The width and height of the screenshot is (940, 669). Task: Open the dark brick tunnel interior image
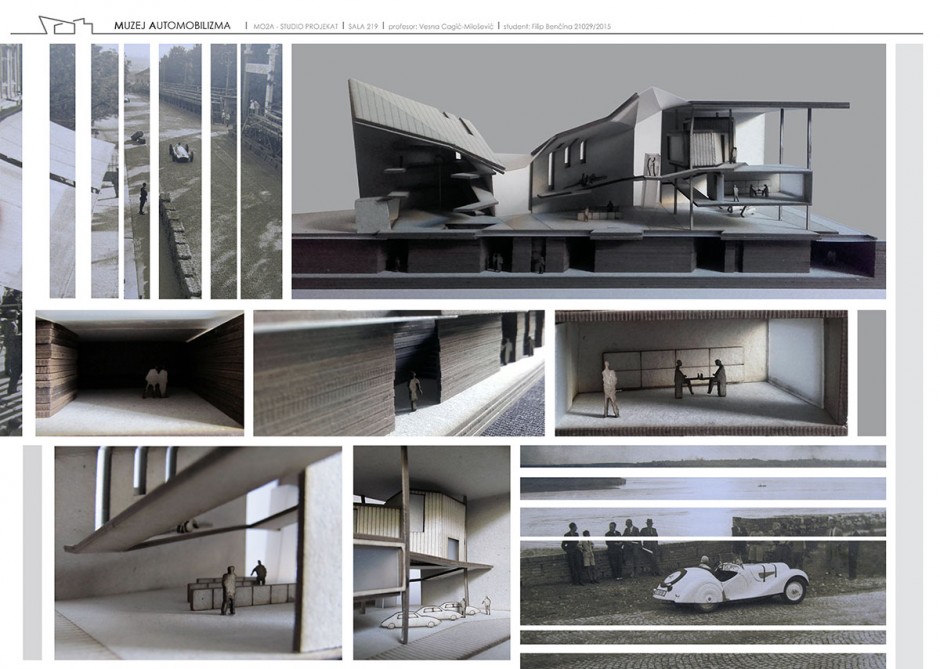[x=139, y=373]
